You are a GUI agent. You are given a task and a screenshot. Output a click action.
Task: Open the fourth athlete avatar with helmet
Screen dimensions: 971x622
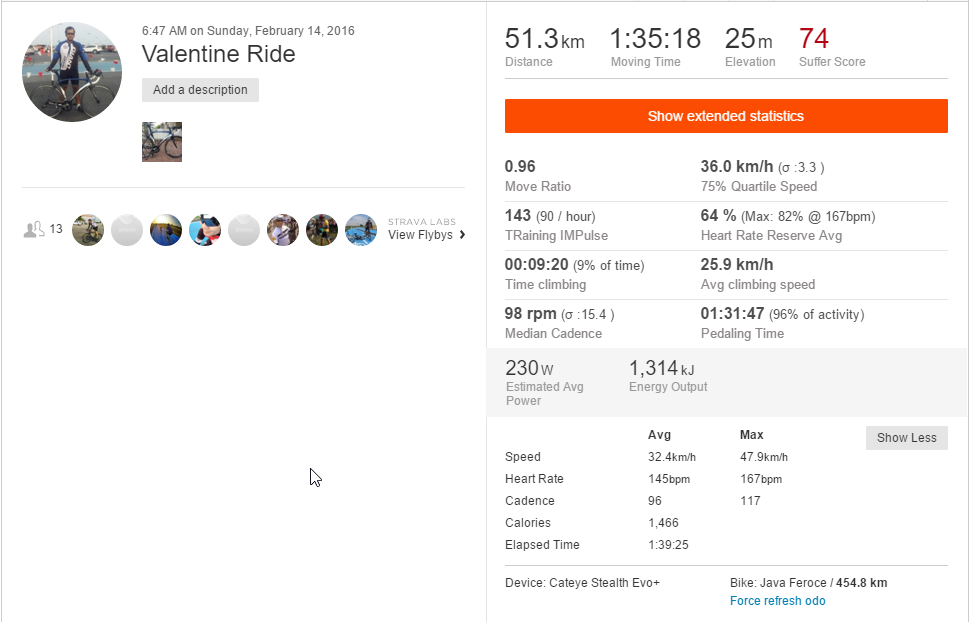coord(205,230)
